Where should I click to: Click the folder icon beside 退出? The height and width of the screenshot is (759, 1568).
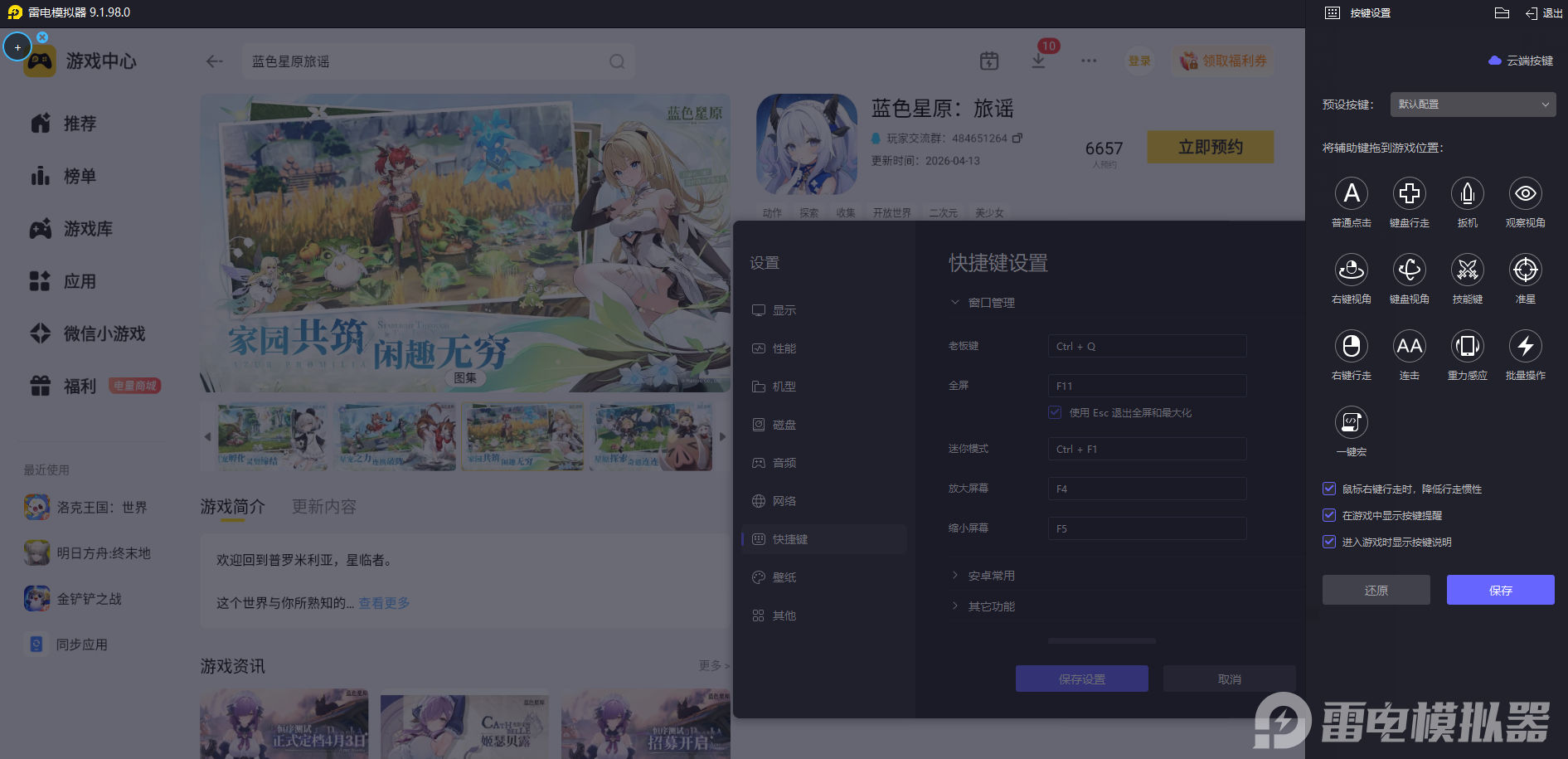(x=1502, y=12)
